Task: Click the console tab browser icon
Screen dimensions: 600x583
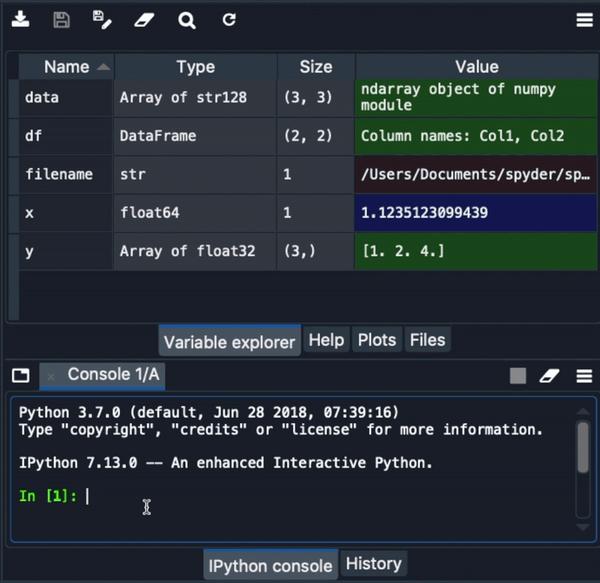Action: coord(20,376)
